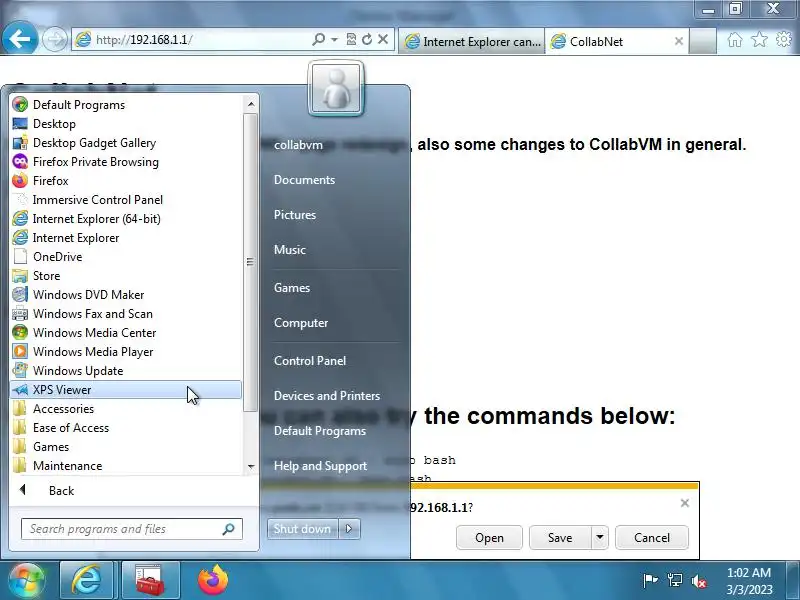Open the IE home page icon
The height and width of the screenshot is (600, 800).
coord(735,40)
